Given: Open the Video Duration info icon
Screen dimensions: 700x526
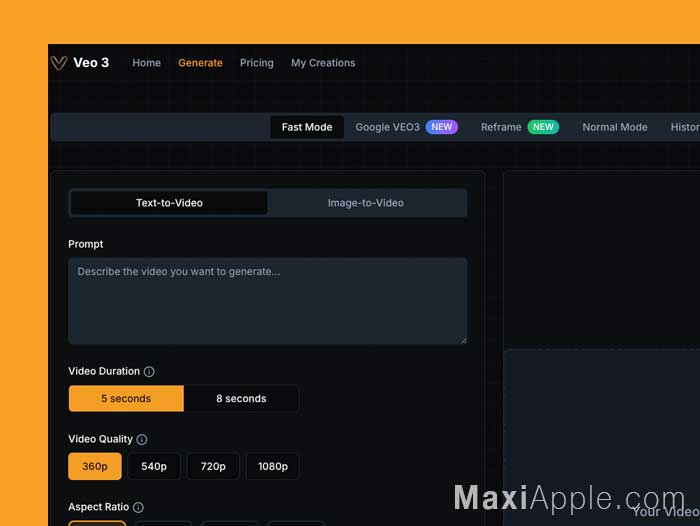Looking at the screenshot, I should tap(149, 372).
